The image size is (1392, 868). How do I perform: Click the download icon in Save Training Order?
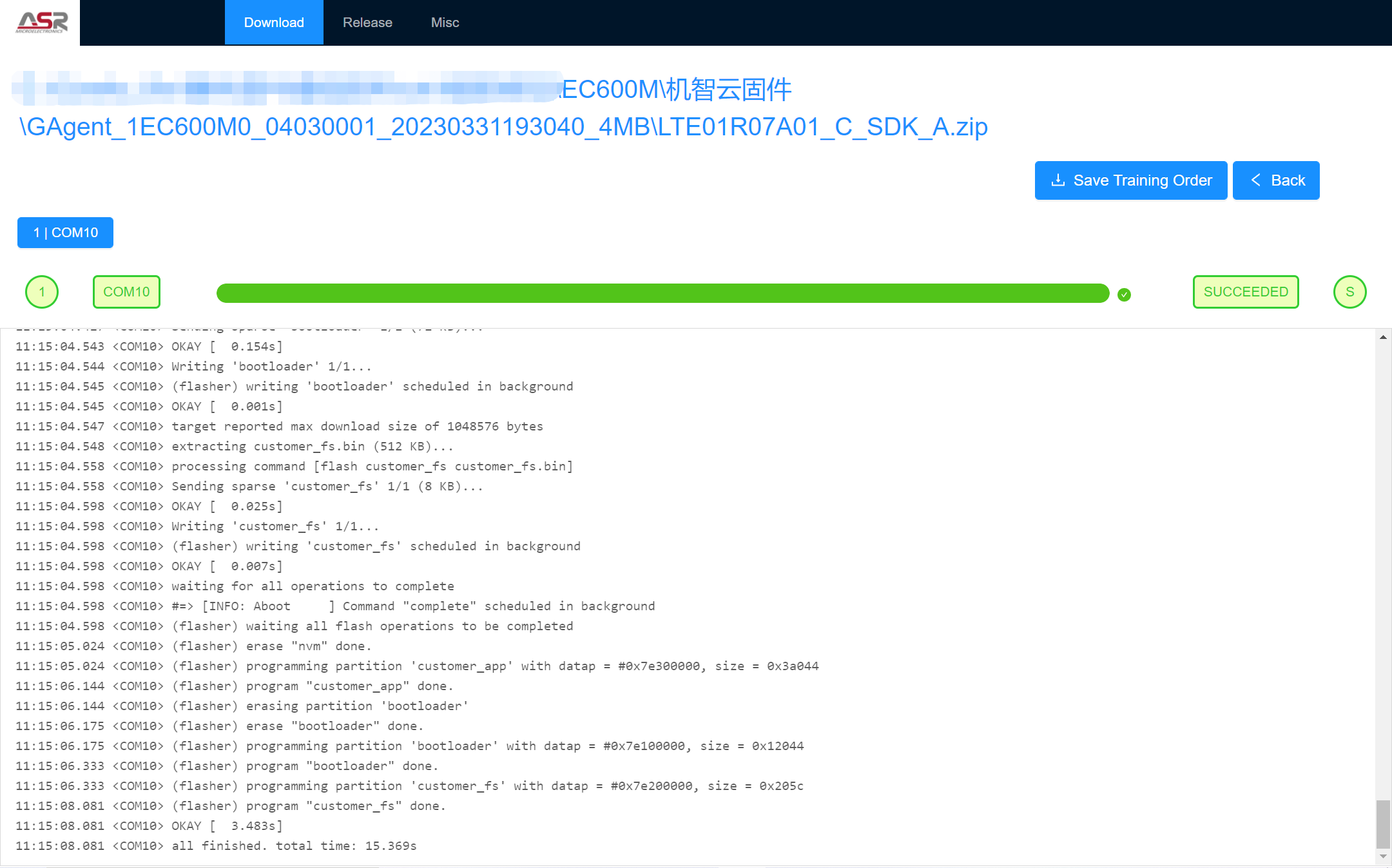(1058, 180)
